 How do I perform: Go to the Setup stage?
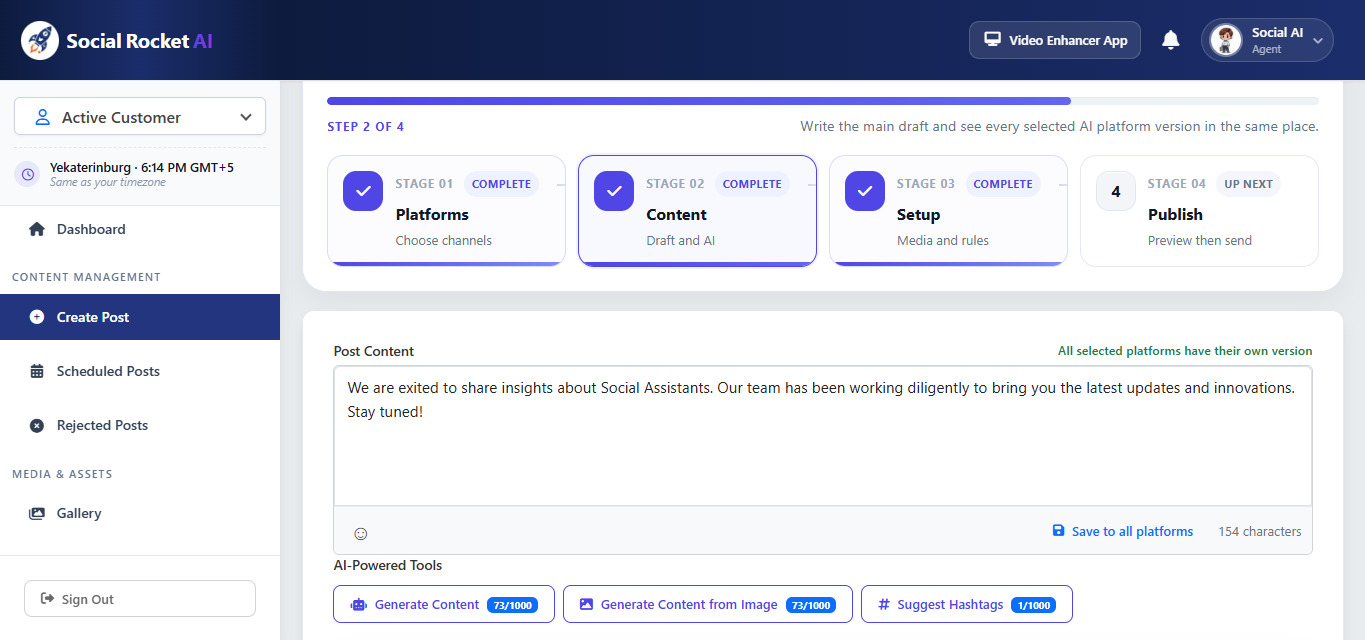click(949, 211)
